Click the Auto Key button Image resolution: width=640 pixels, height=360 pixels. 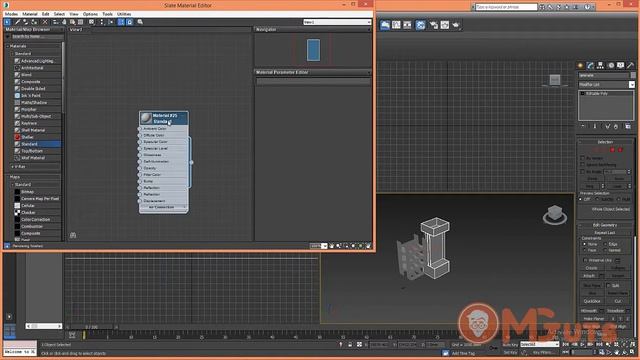[510, 345]
